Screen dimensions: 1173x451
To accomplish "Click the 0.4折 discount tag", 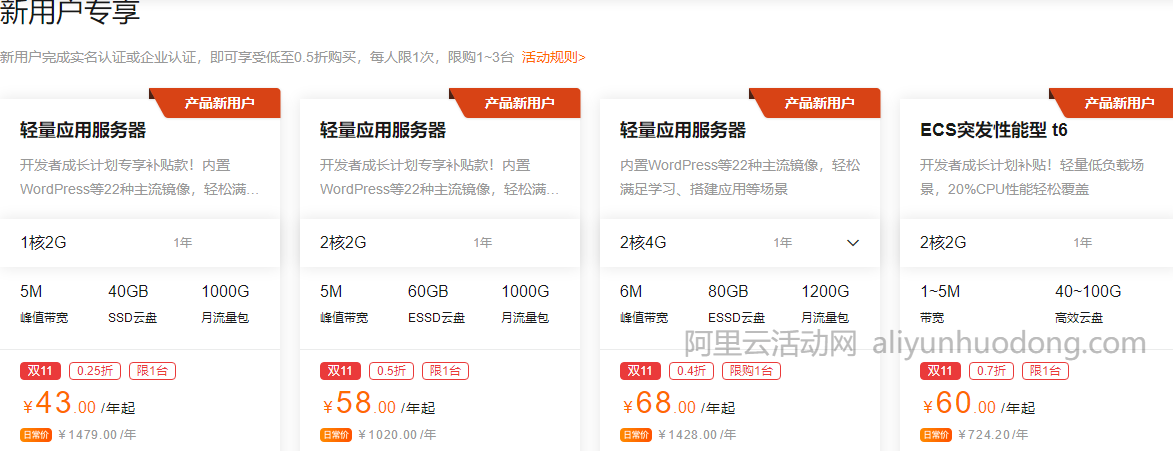I will coord(692,370).
